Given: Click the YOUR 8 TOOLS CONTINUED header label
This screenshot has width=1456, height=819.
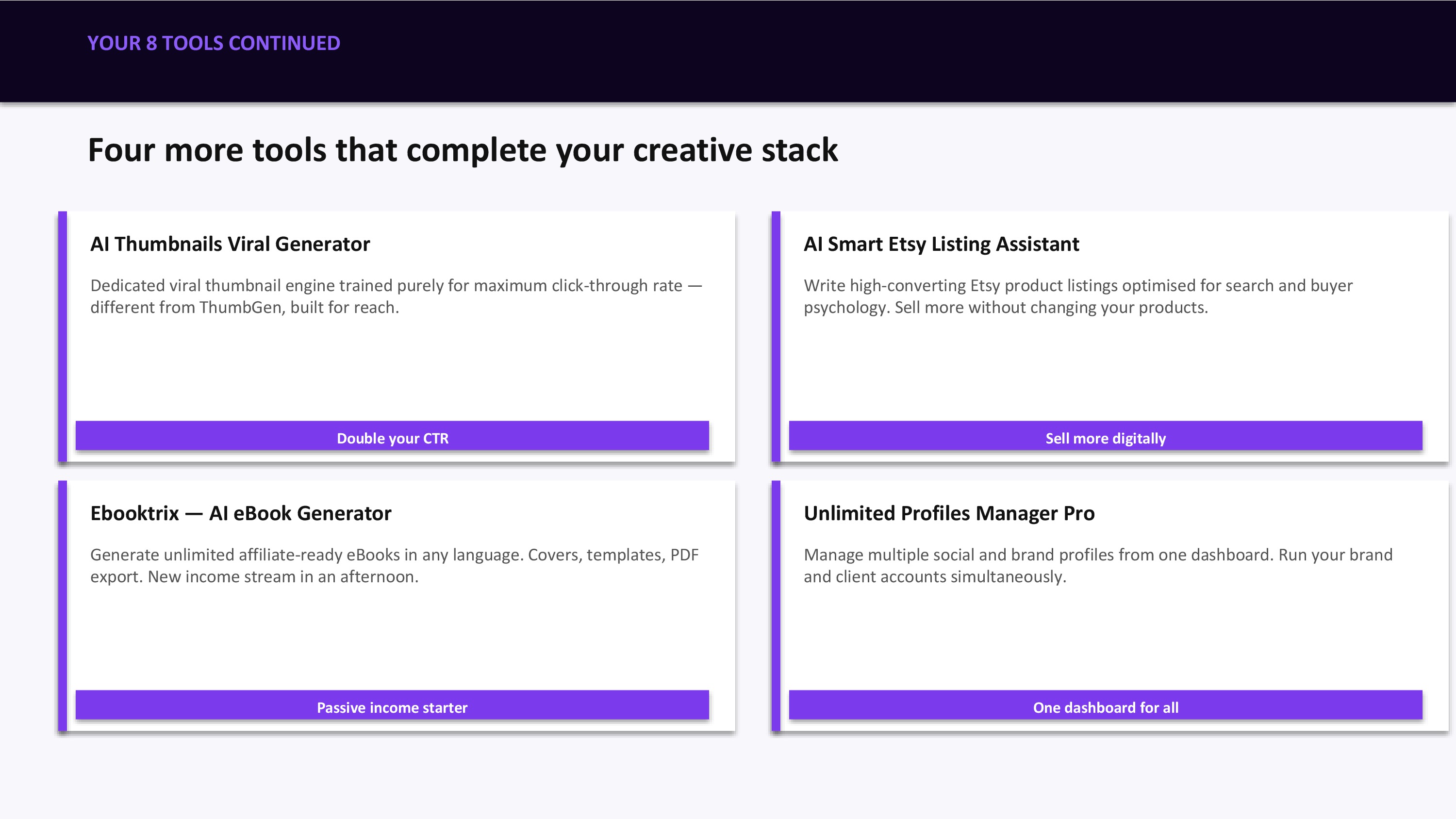Looking at the screenshot, I should pos(214,44).
